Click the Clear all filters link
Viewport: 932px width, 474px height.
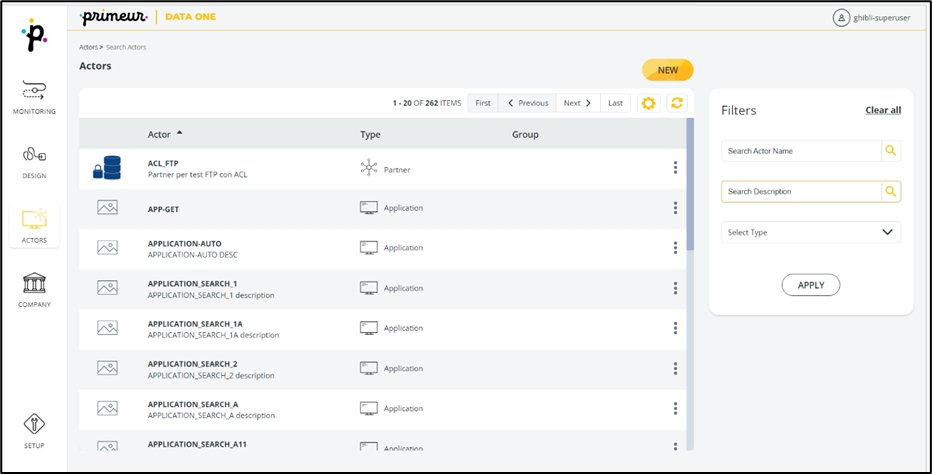click(x=882, y=110)
